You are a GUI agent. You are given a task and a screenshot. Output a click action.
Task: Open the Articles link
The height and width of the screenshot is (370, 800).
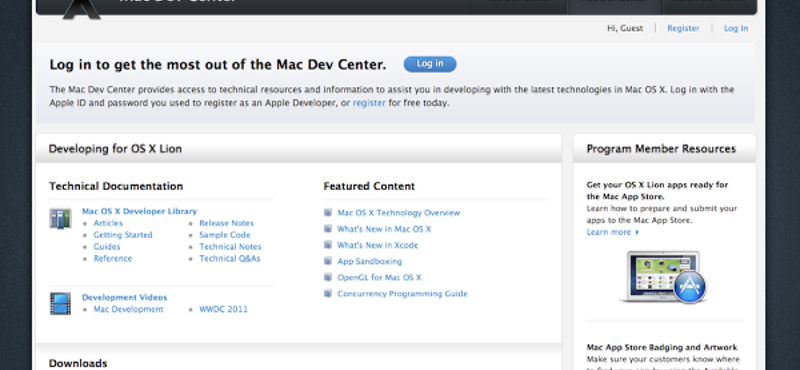(x=108, y=223)
